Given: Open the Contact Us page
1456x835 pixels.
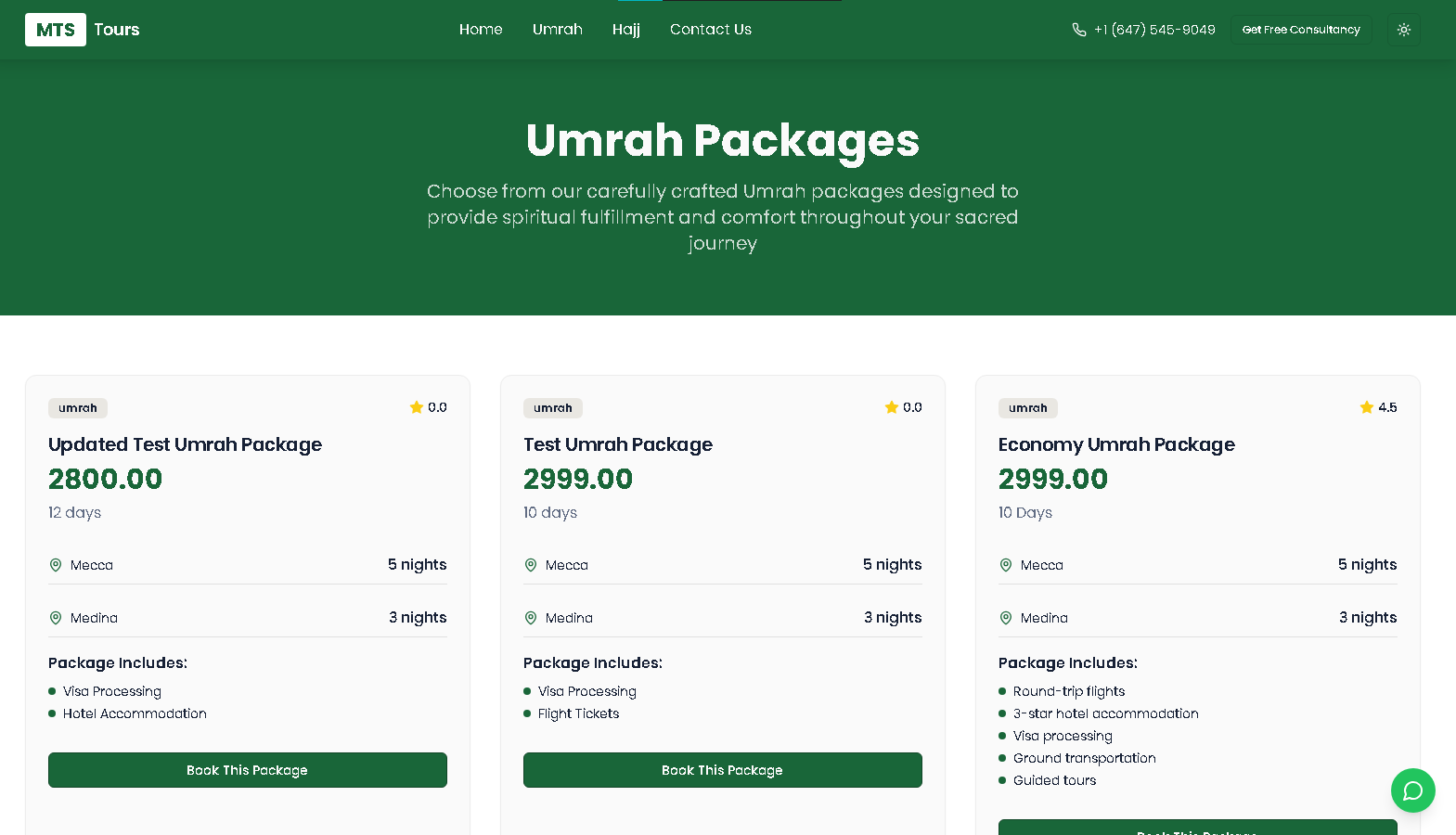Looking at the screenshot, I should (x=710, y=29).
